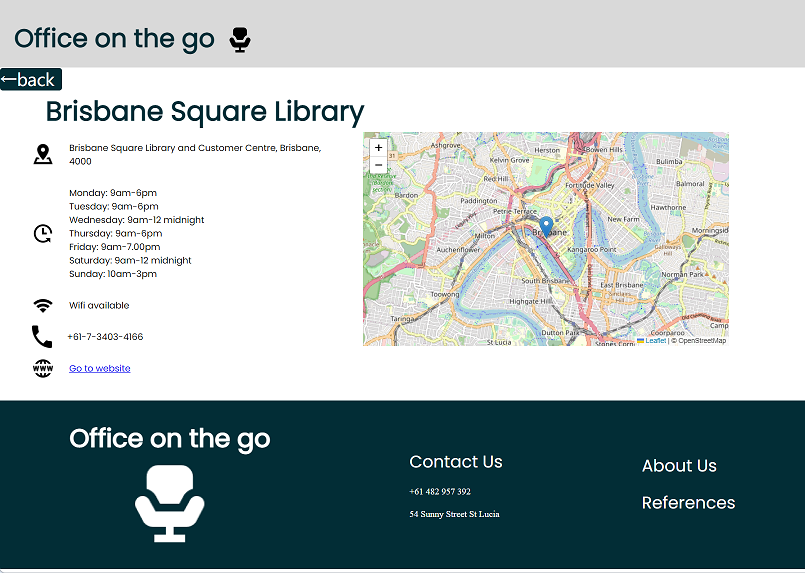Click the location pin icon beside address
Screen dimensions: 805x573
42,154
